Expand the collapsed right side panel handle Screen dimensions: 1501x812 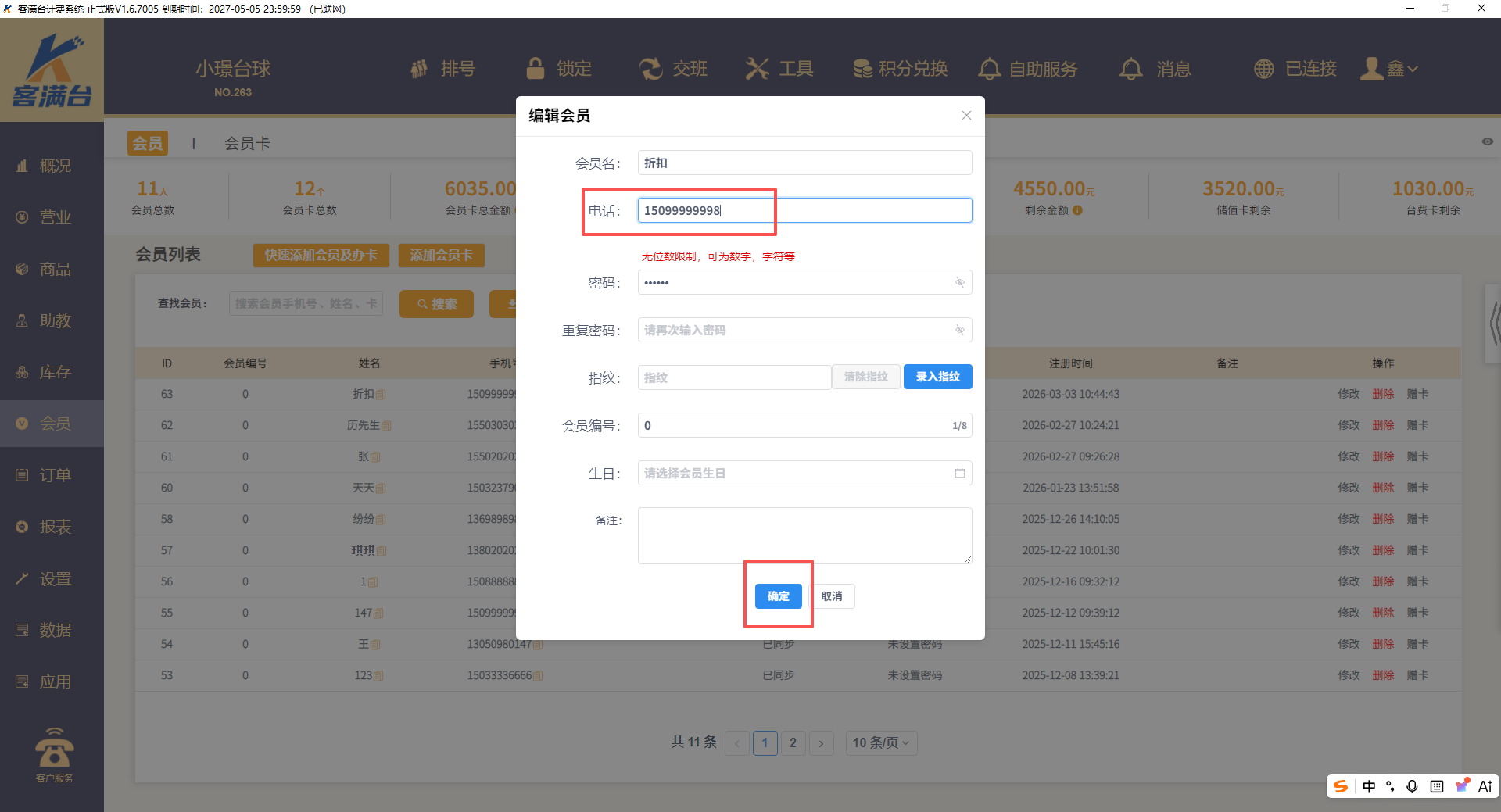(x=1493, y=324)
